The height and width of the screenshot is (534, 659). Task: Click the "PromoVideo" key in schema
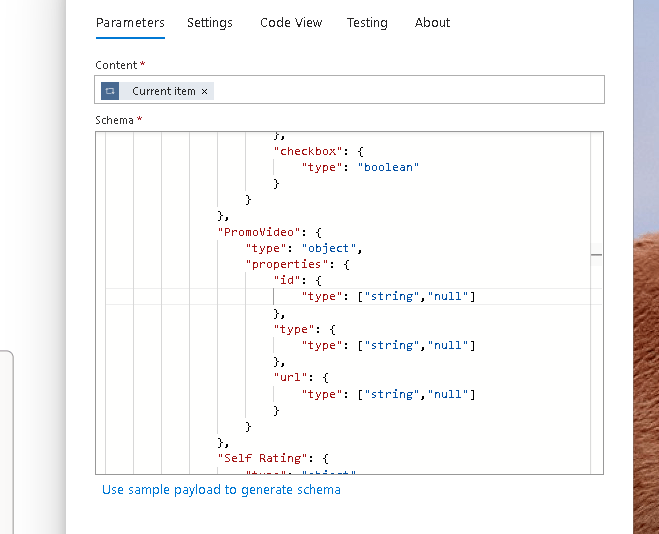click(x=259, y=232)
